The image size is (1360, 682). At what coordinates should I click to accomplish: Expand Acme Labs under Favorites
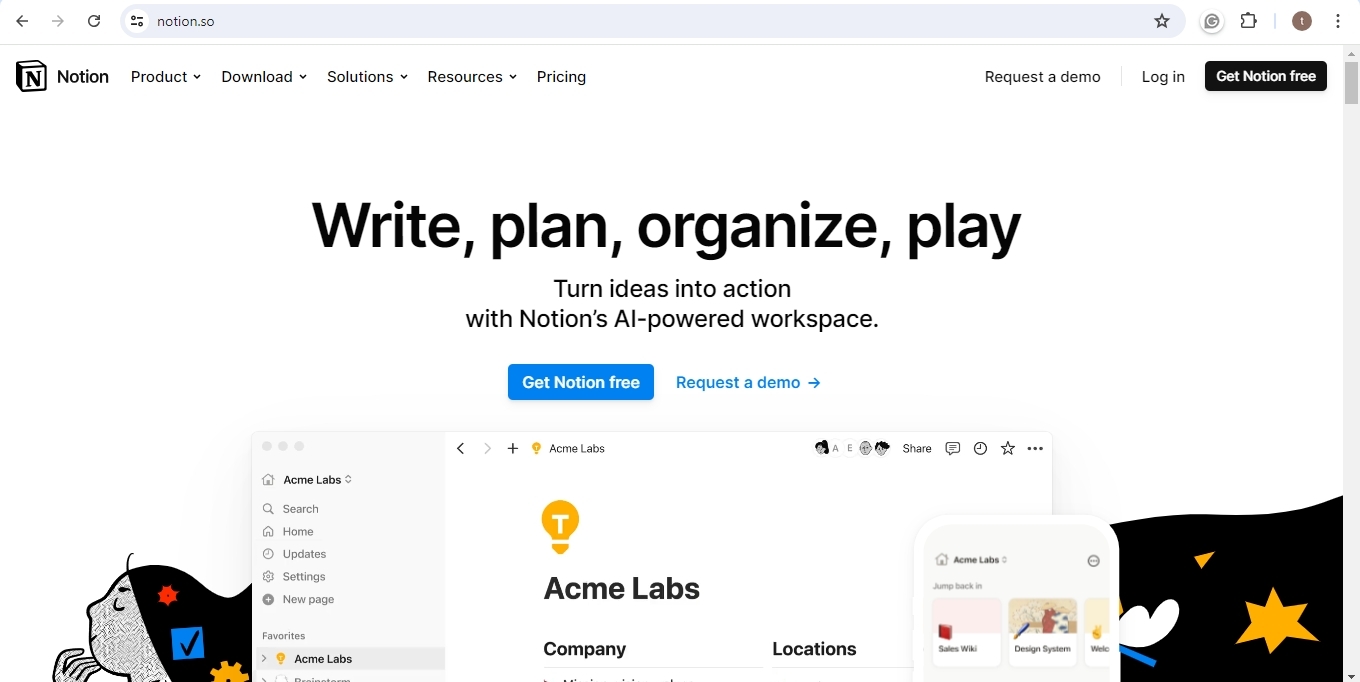[263, 658]
